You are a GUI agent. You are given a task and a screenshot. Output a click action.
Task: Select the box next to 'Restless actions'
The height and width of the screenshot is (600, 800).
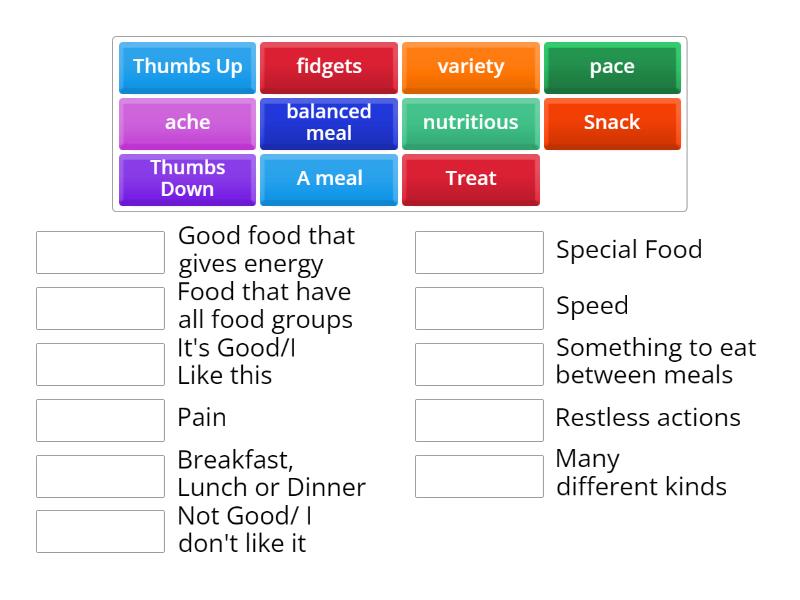[x=478, y=419]
